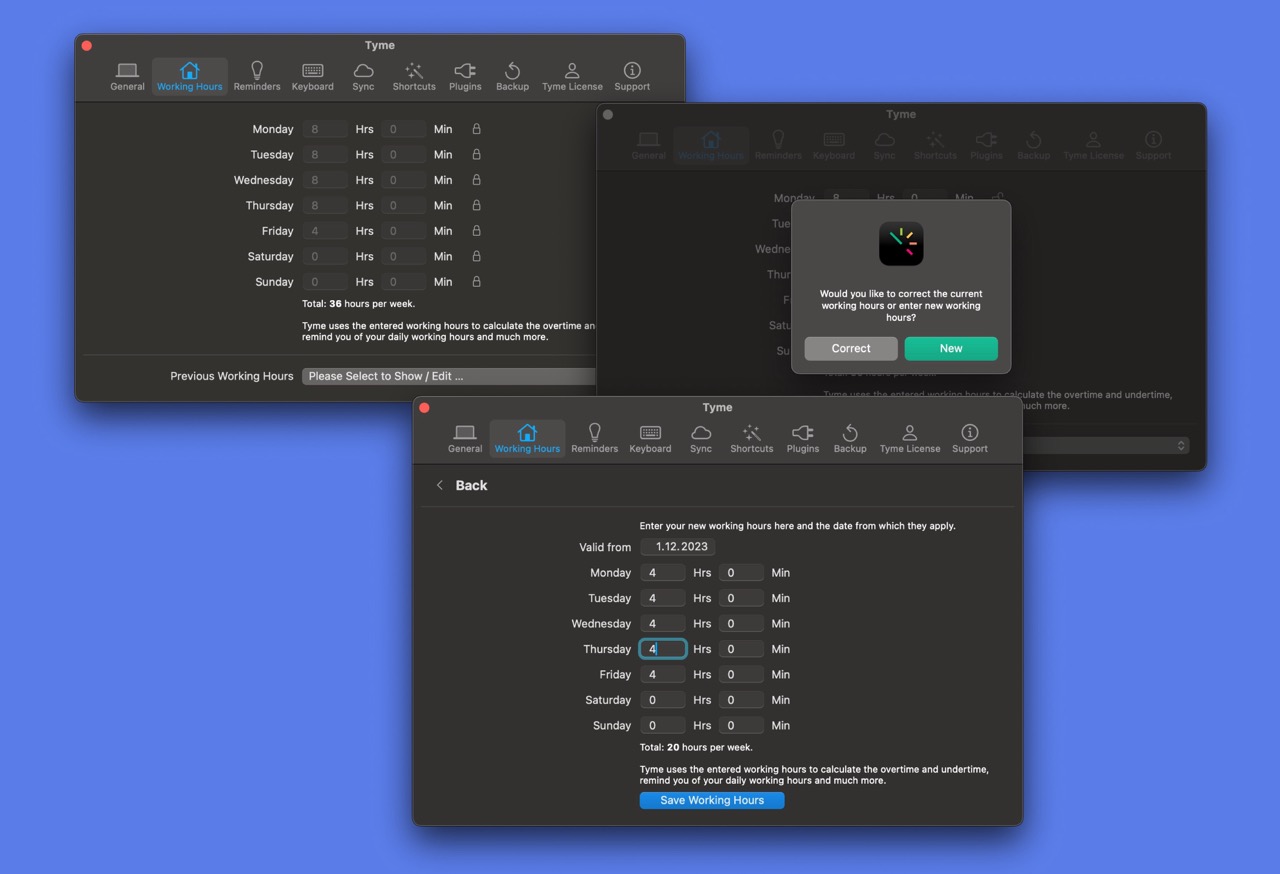
Task: Click the focused Thursday hours field
Action: [x=663, y=649]
